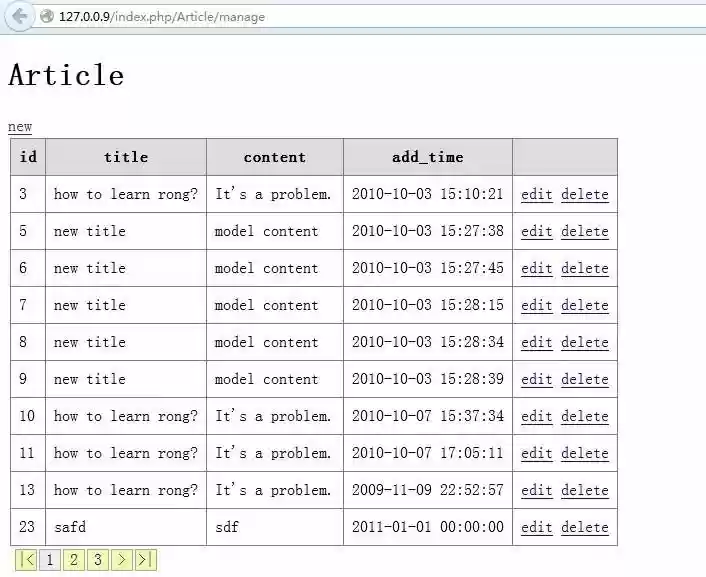This screenshot has height=577, width=706.
Task: Delete the article with id 5
Action: coord(585,231)
